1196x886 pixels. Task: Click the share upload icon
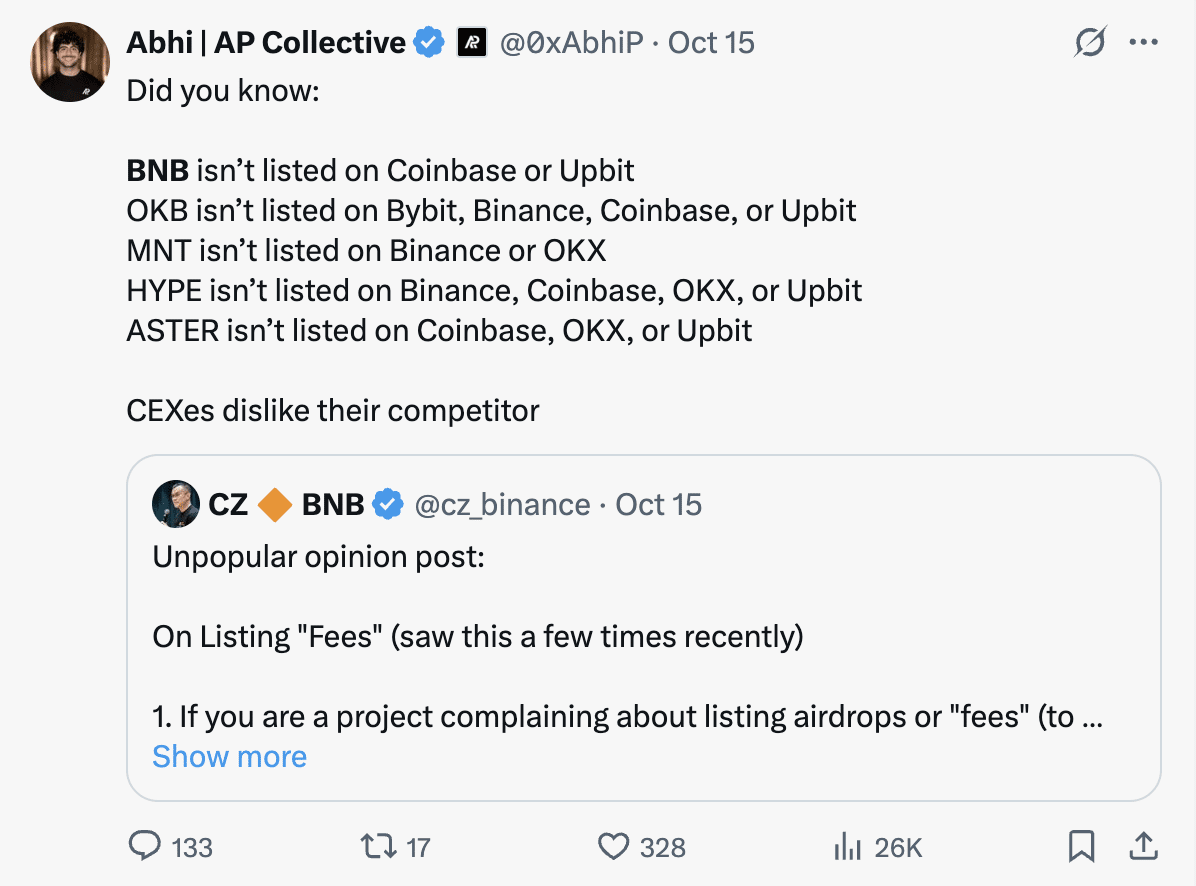[x=1141, y=847]
